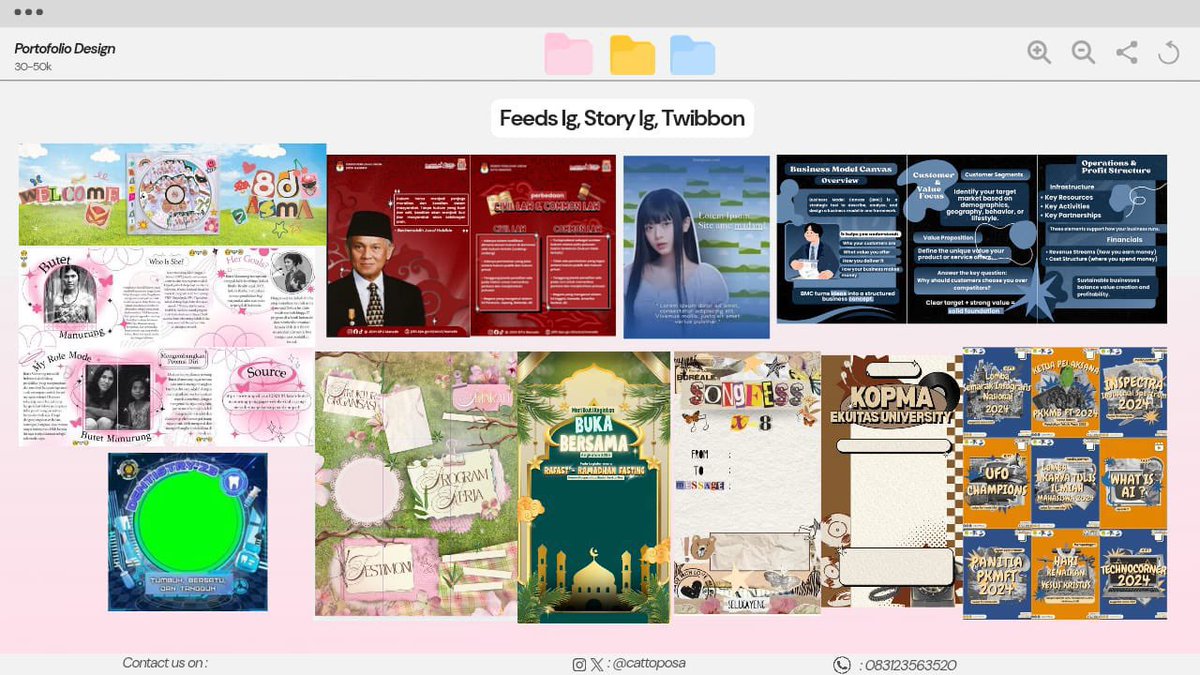
Task: Open the yellow folder icon
Action: [x=632, y=54]
